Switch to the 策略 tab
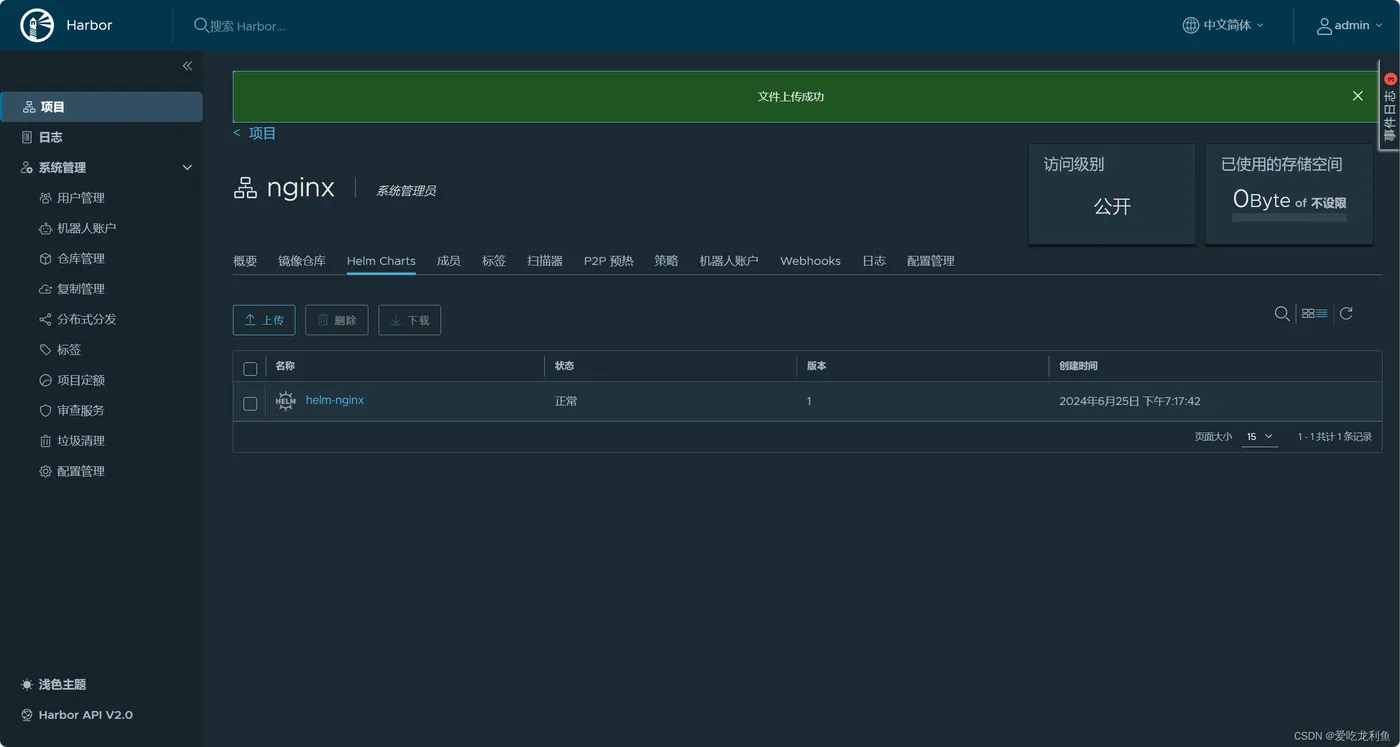The image size is (1400, 747). 667,261
